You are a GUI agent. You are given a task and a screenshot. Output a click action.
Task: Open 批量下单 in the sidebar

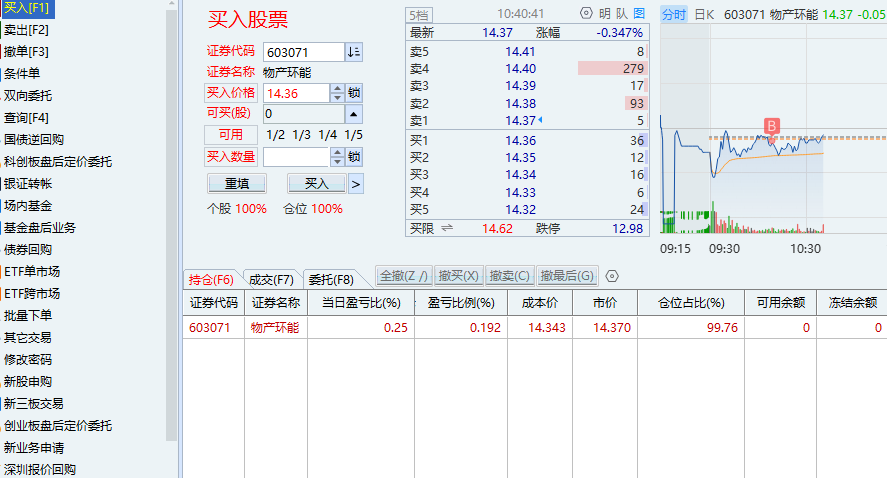point(28,316)
